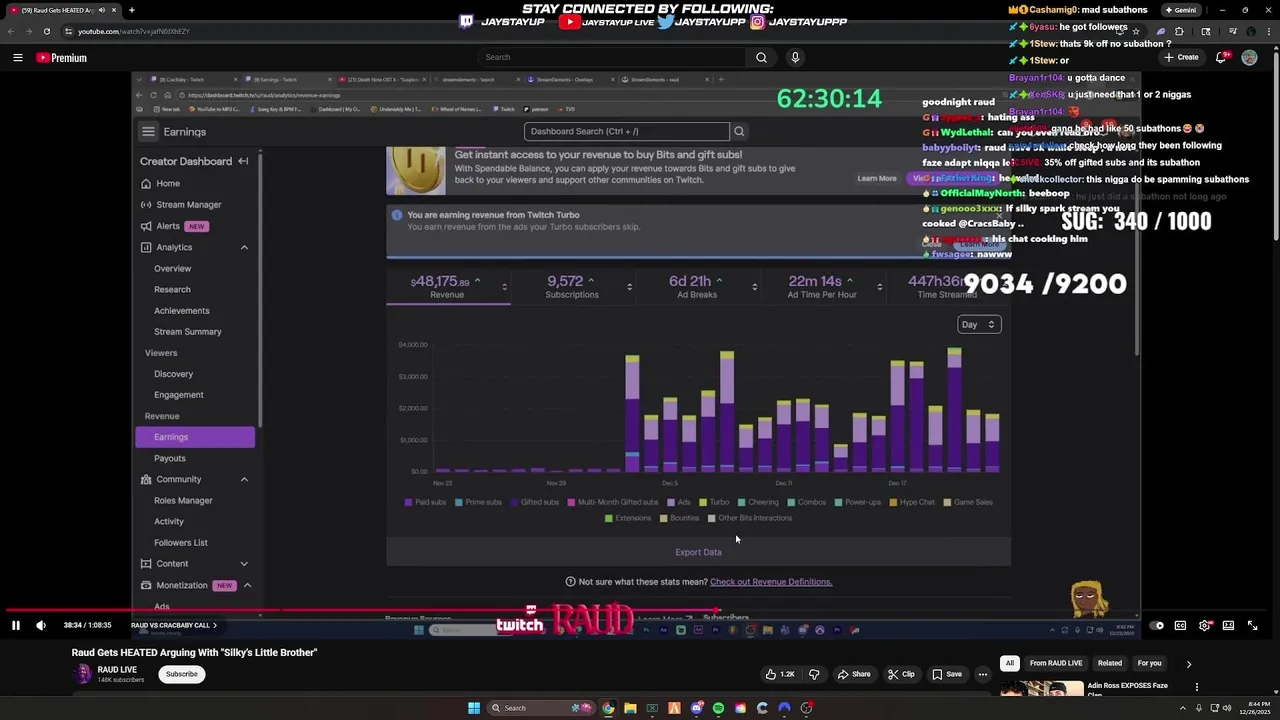Open the RAUD LIVE channel avatar

pos(82,674)
